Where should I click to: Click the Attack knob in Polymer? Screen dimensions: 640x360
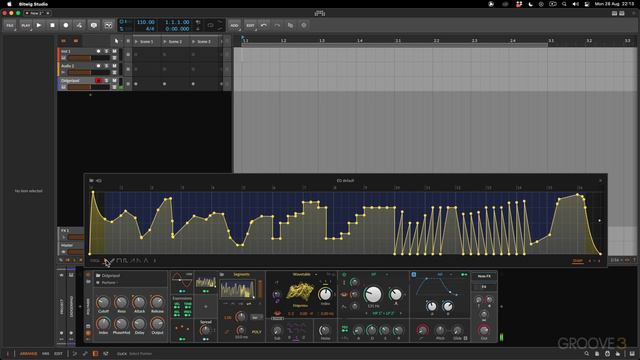(x=139, y=303)
